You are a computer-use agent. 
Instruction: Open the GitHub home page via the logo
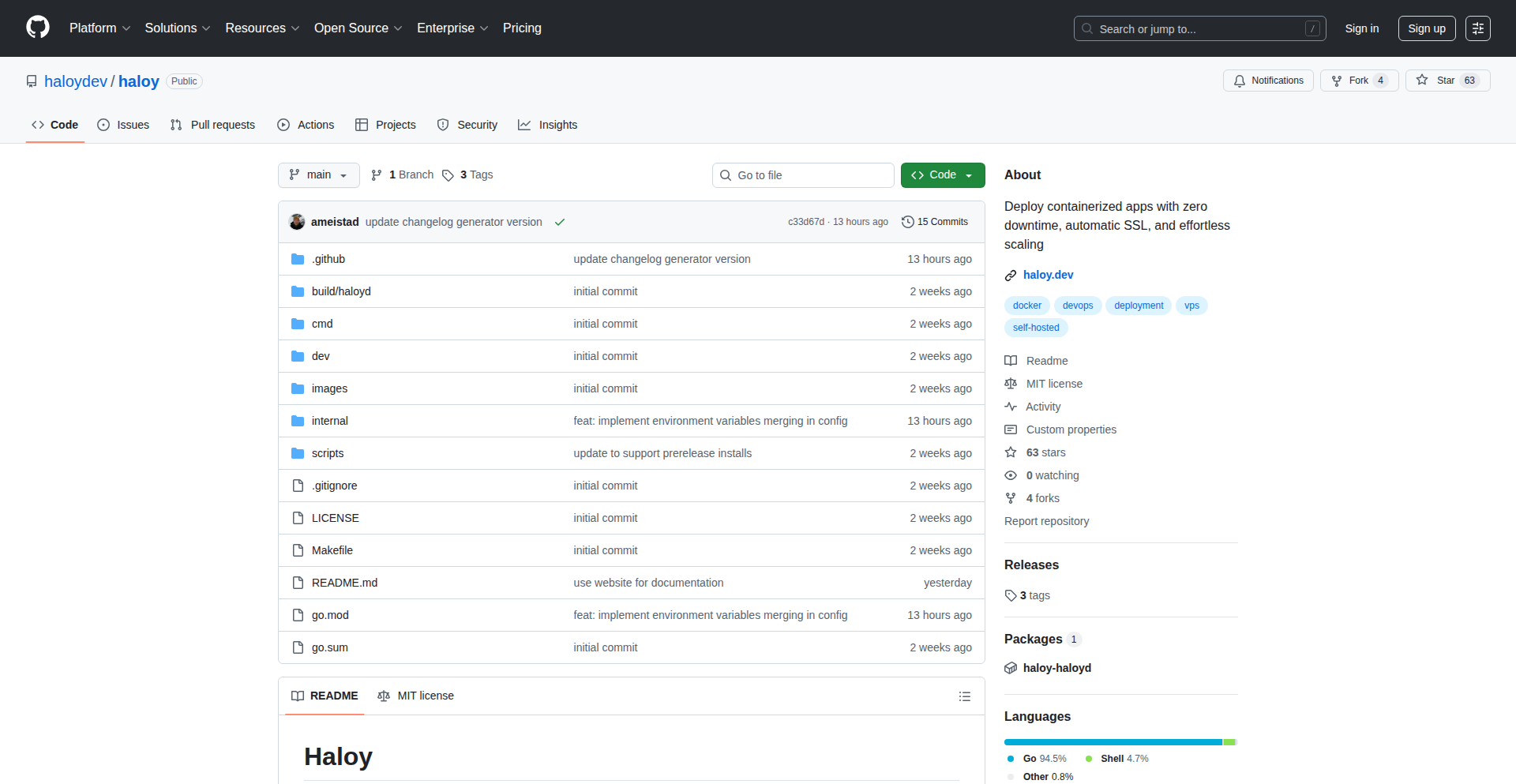pos(36,28)
